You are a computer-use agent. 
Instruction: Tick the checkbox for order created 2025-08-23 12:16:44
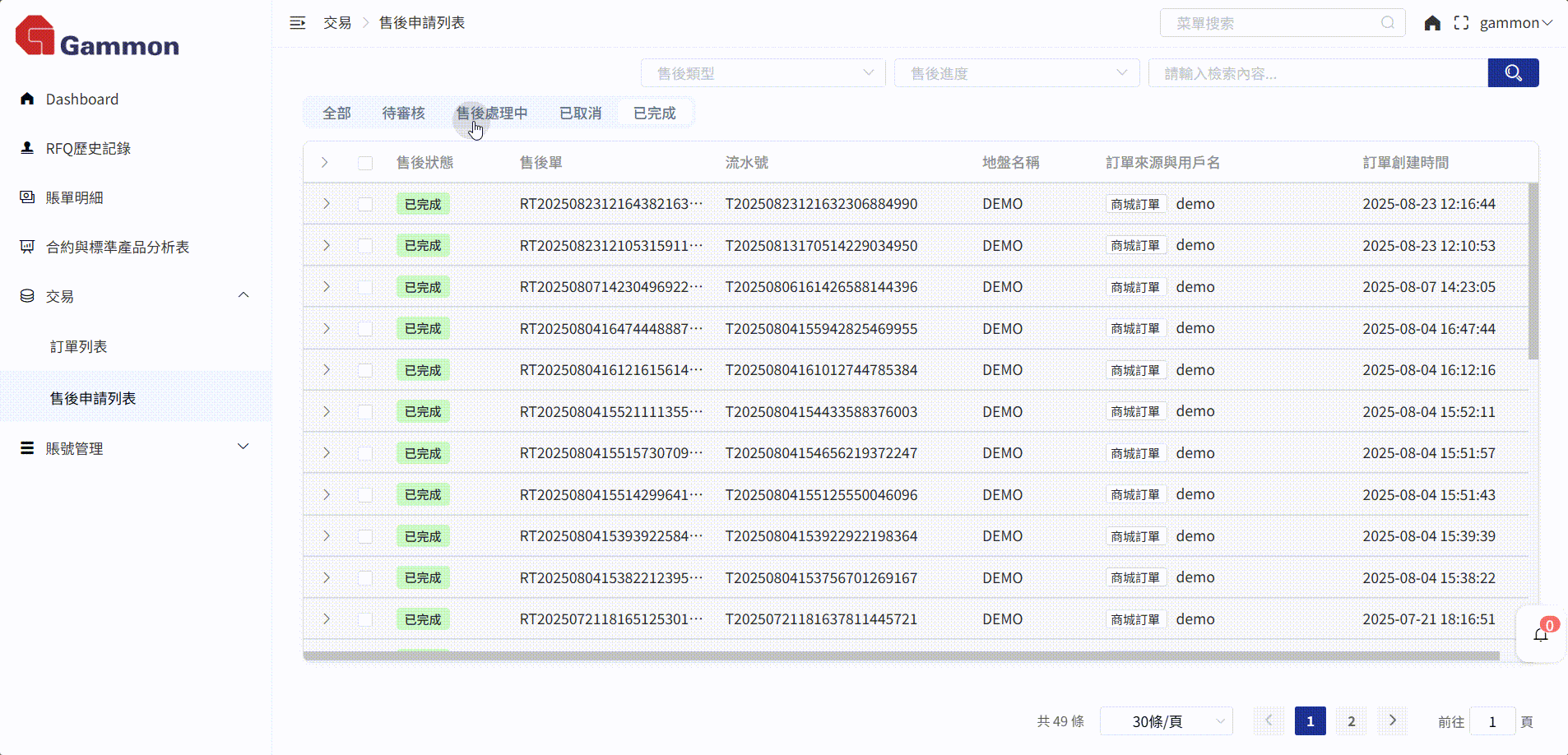[365, 204]
